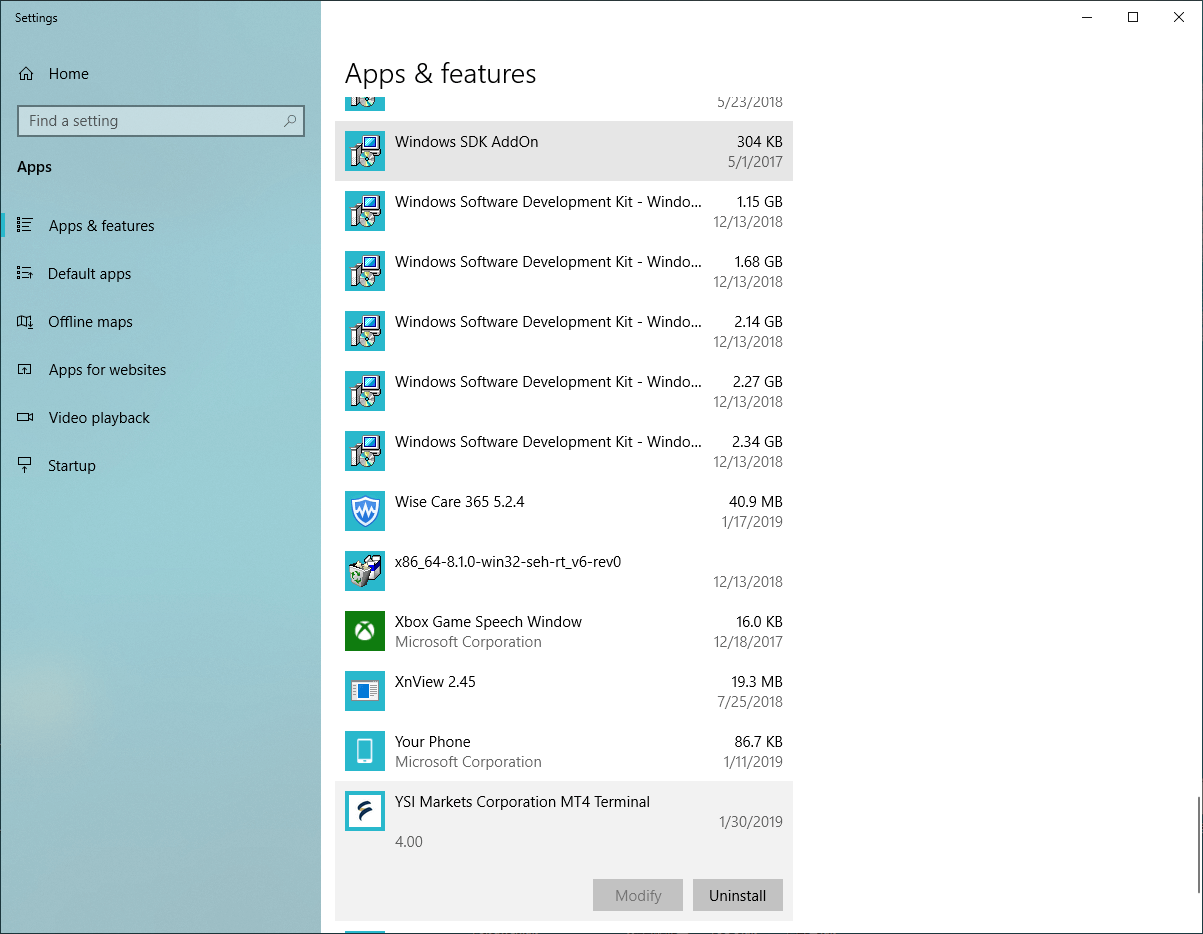Select XnView 2.45 entry name

(435, 682)
